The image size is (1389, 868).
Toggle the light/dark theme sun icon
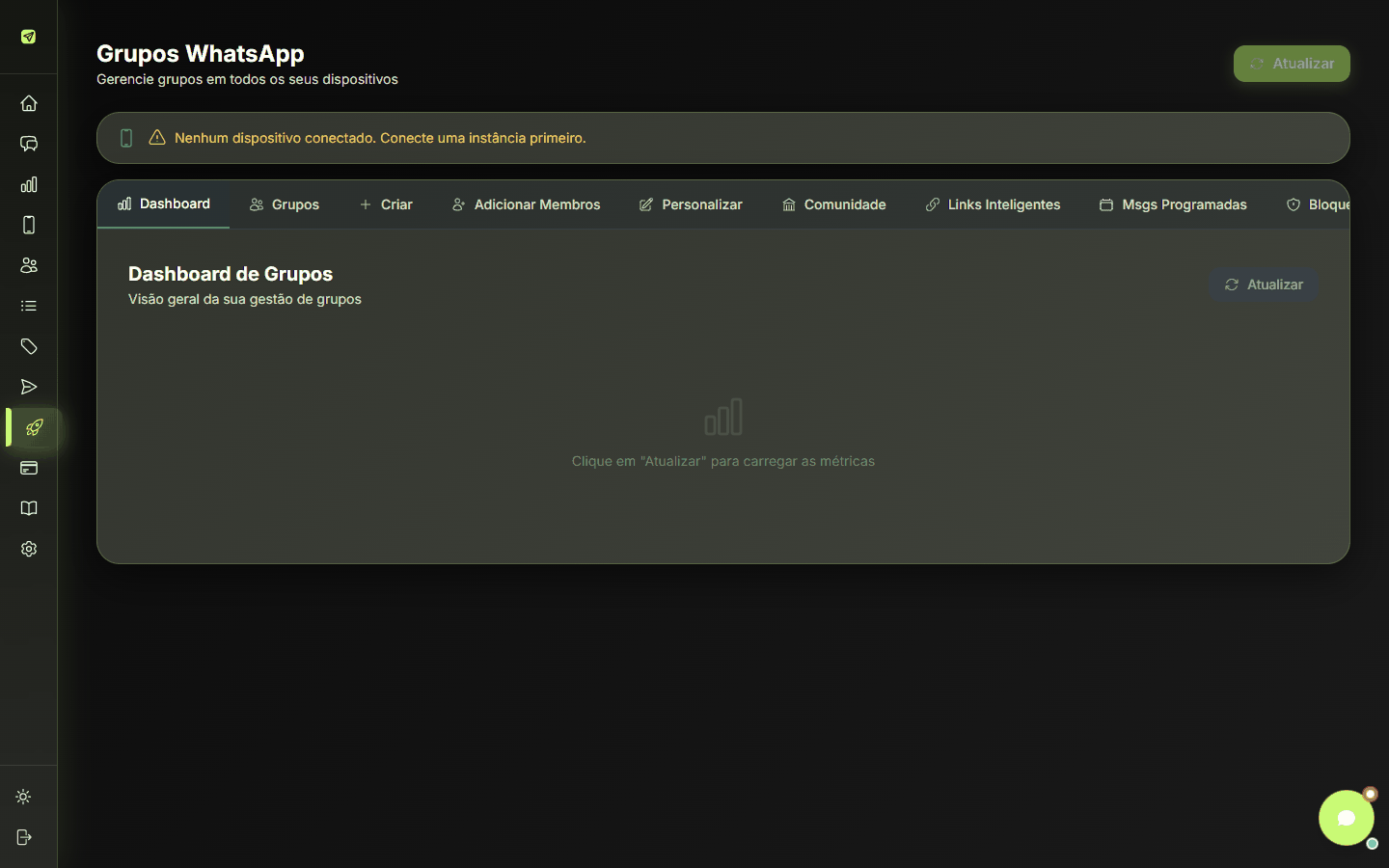(x=24, y=797)
